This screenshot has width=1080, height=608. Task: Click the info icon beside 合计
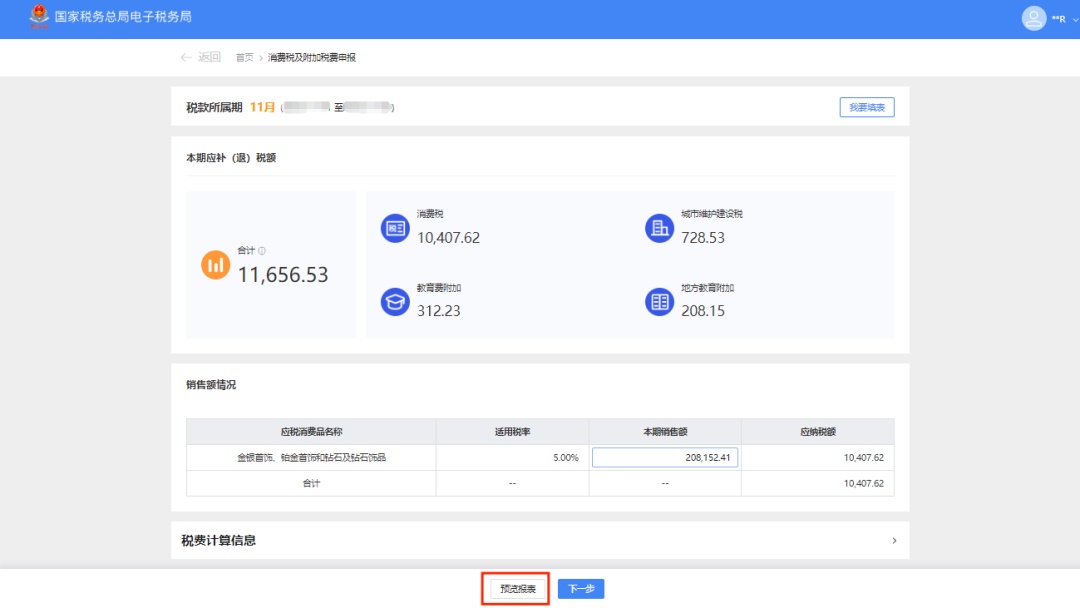click(262, 251)
